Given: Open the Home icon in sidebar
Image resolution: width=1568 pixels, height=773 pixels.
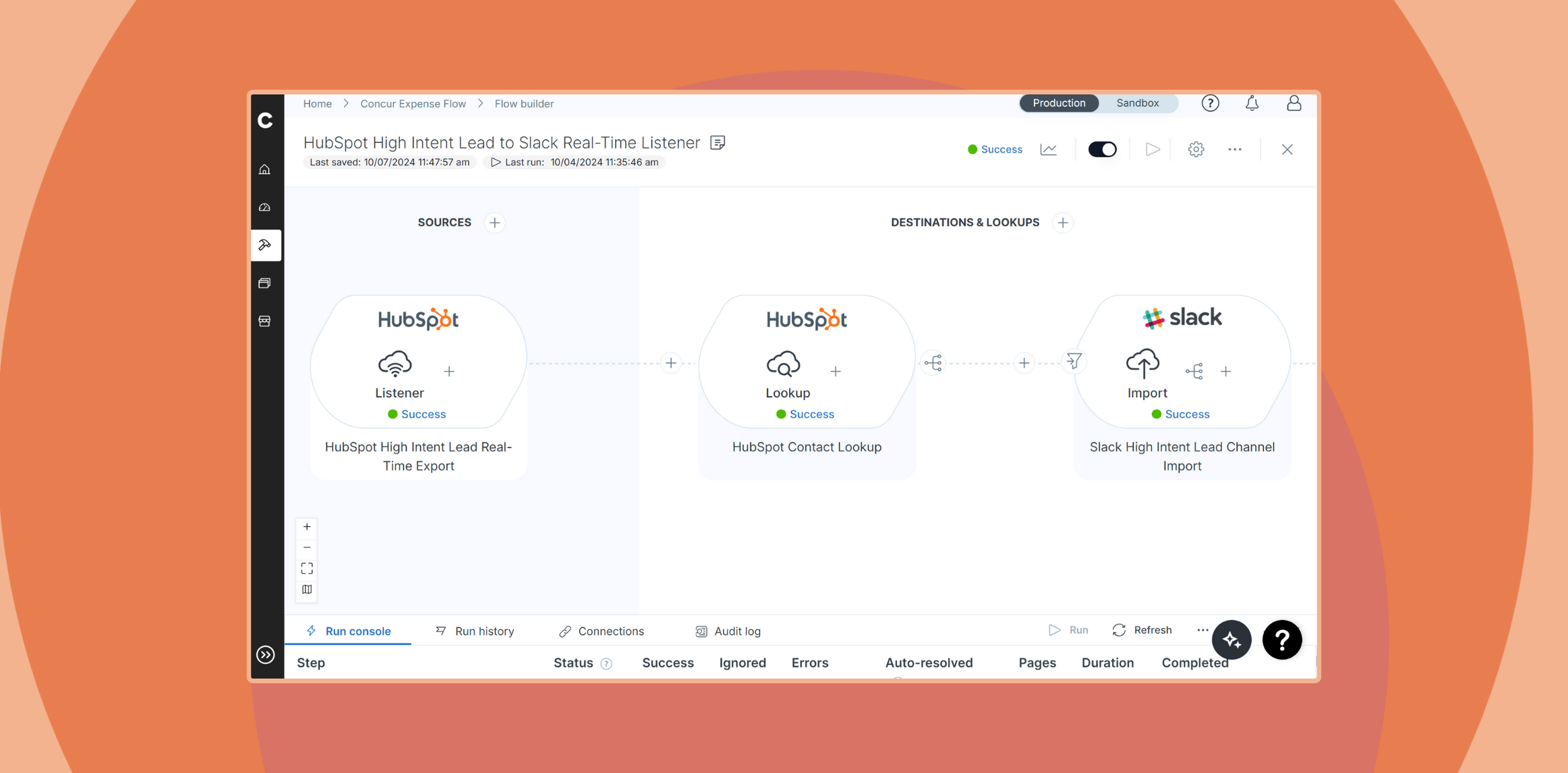Looking at the screenshot, I should tap(265, 169).
